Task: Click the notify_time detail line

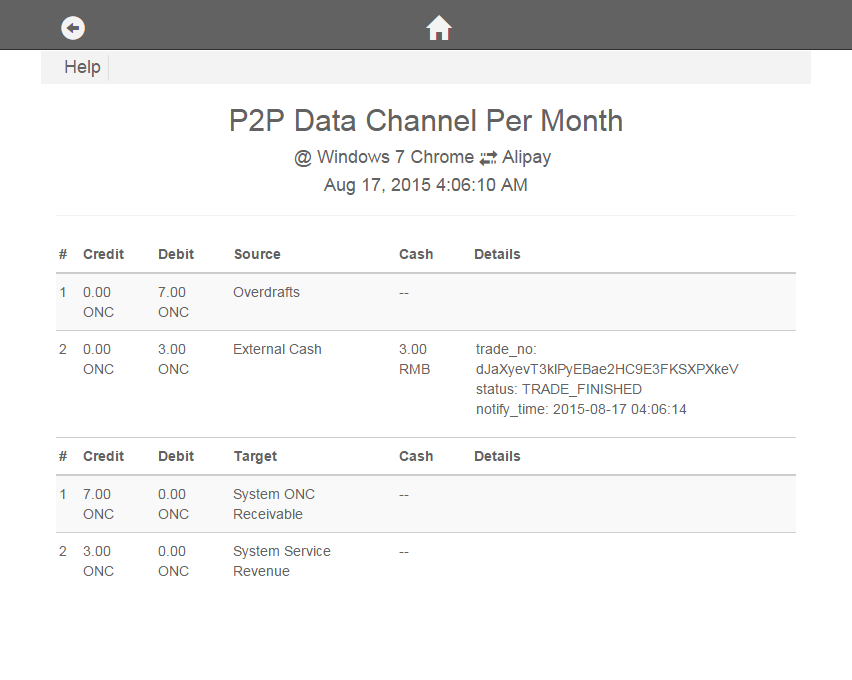Action: (x=581, y=409)
